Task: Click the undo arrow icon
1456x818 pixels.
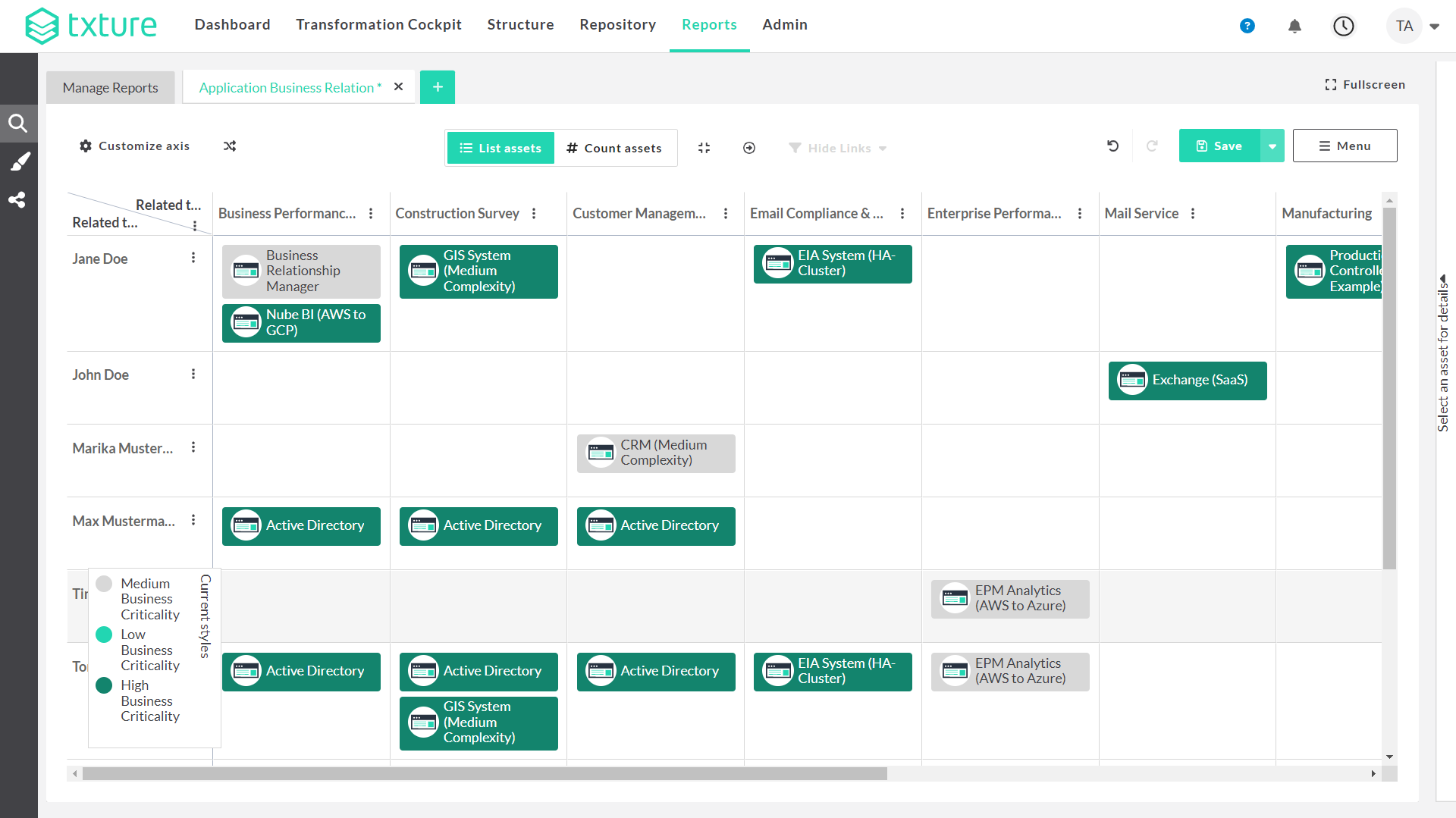Action: pyautogui.click(x=1112, y=146)
